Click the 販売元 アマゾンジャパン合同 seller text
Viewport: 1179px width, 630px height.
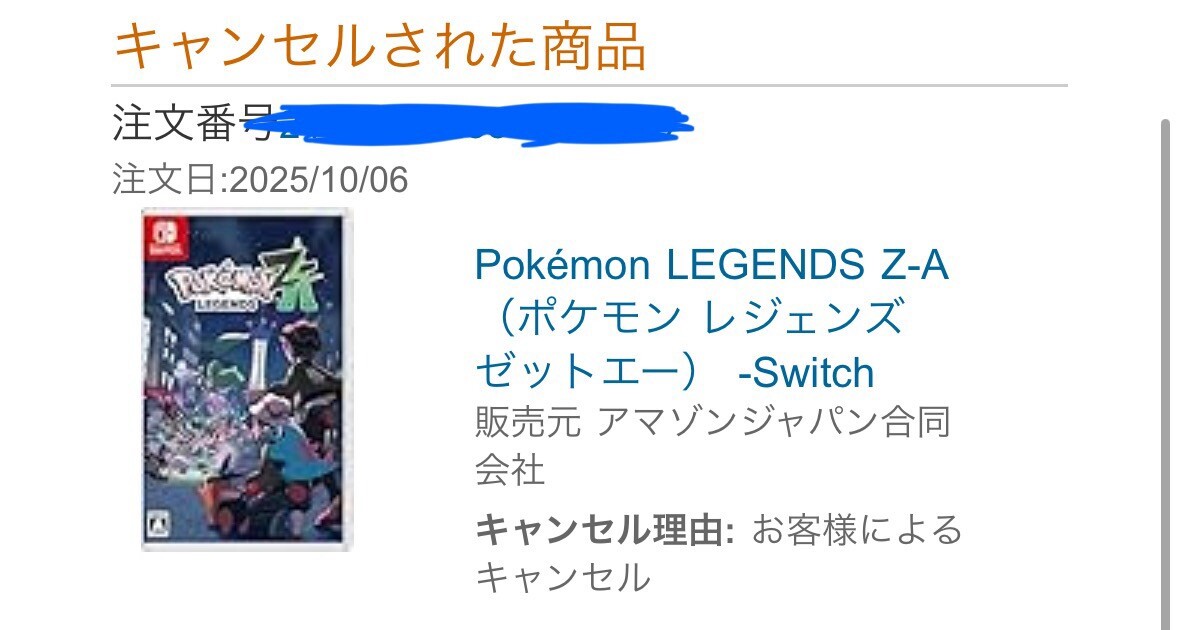713,423
